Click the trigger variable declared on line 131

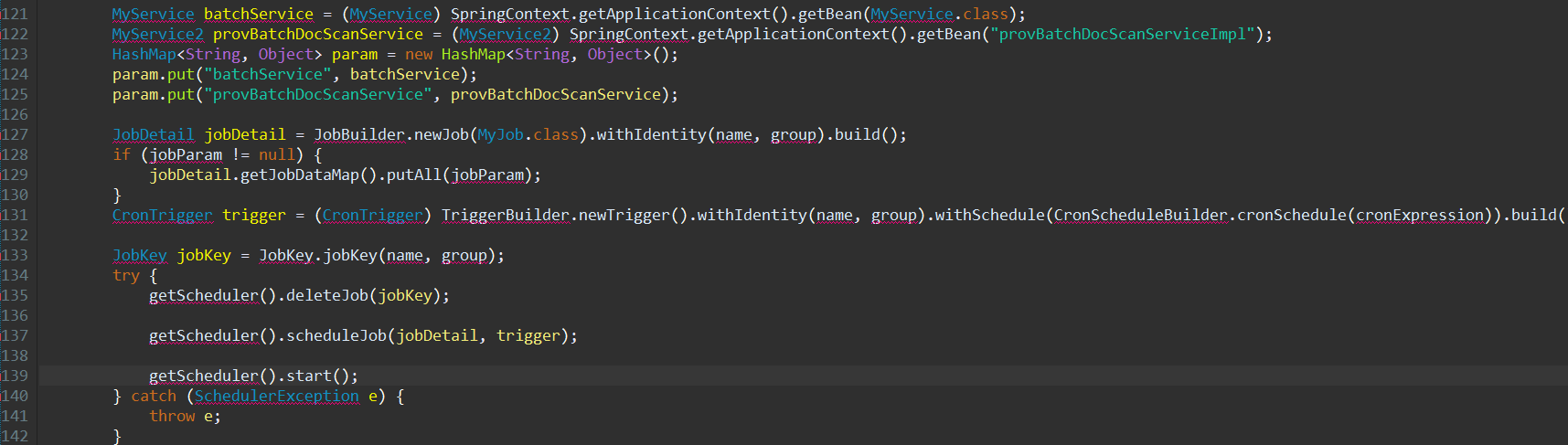point(254,215)
